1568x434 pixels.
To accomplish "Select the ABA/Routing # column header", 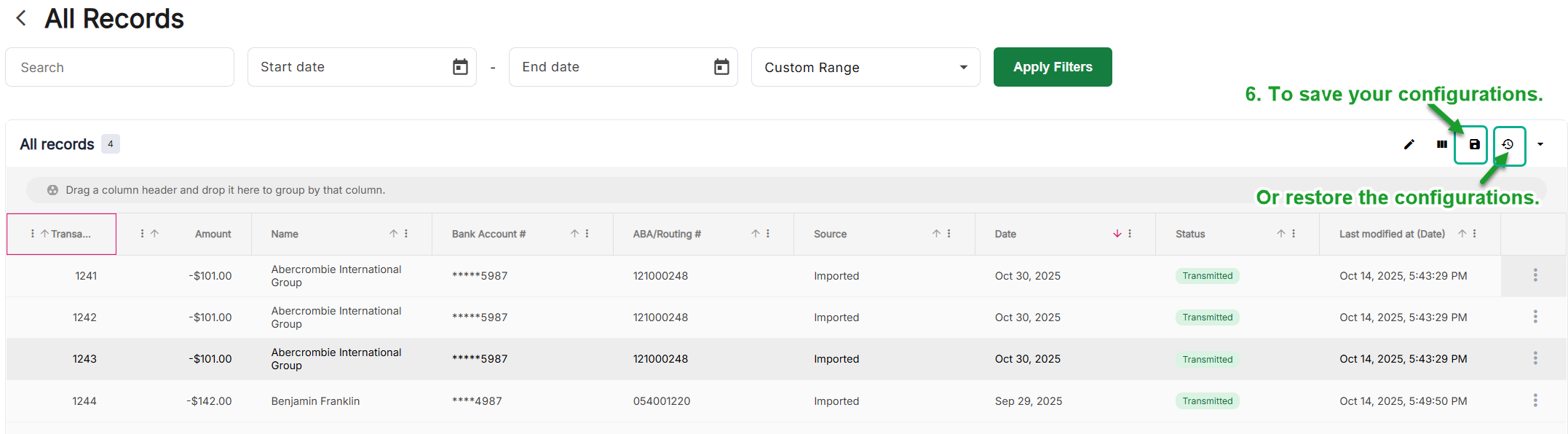I will pyautogui.click(x=667, y=234).
